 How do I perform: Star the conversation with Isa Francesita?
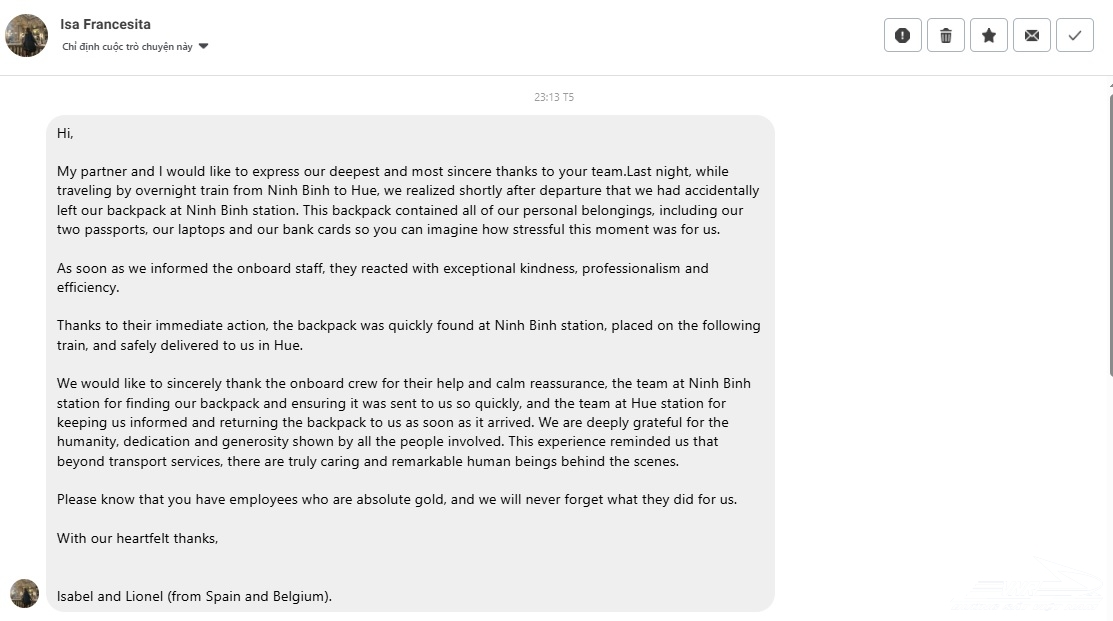pos(988,36)
